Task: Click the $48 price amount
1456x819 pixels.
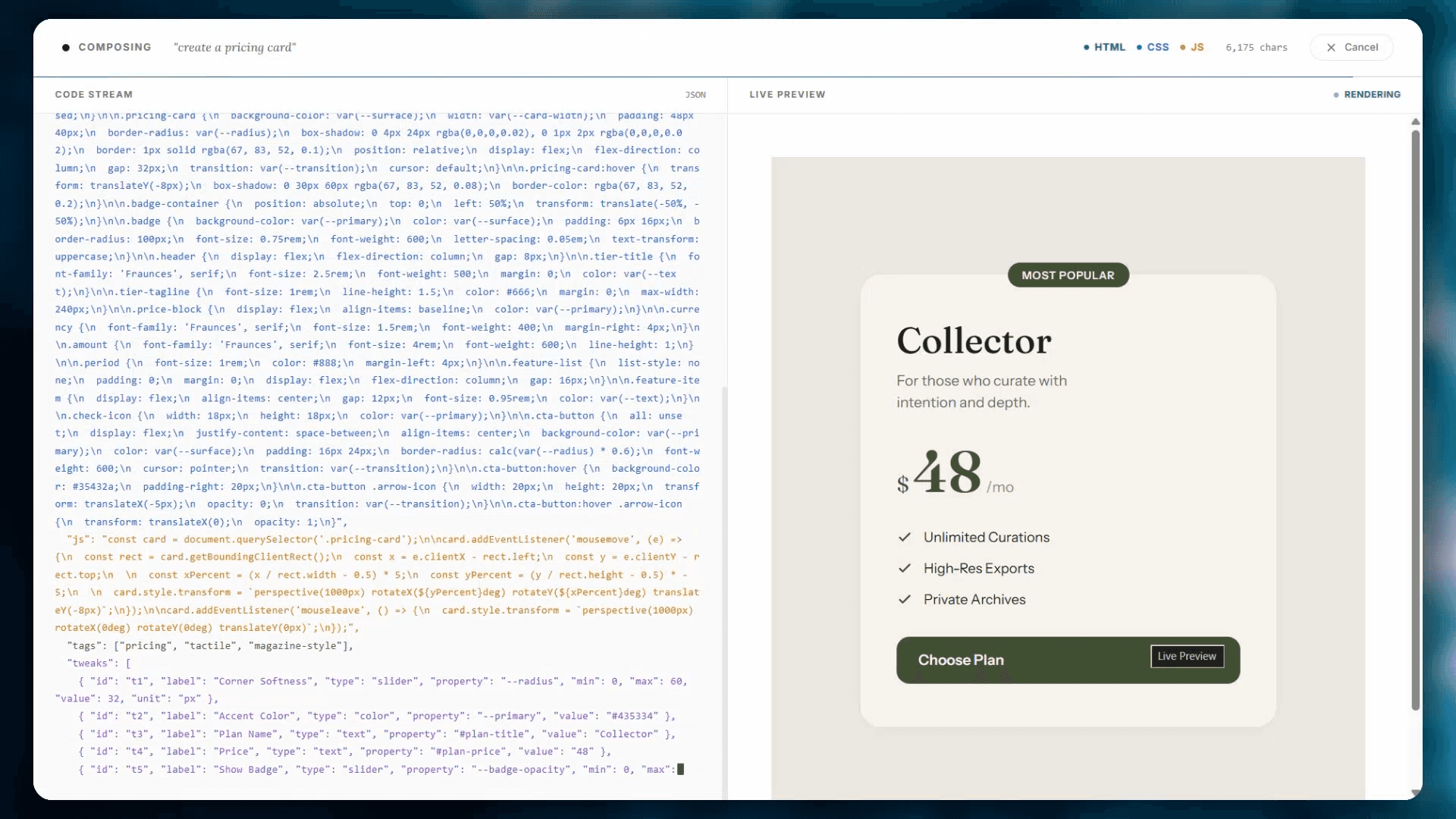Action: (x=939, y=472)
